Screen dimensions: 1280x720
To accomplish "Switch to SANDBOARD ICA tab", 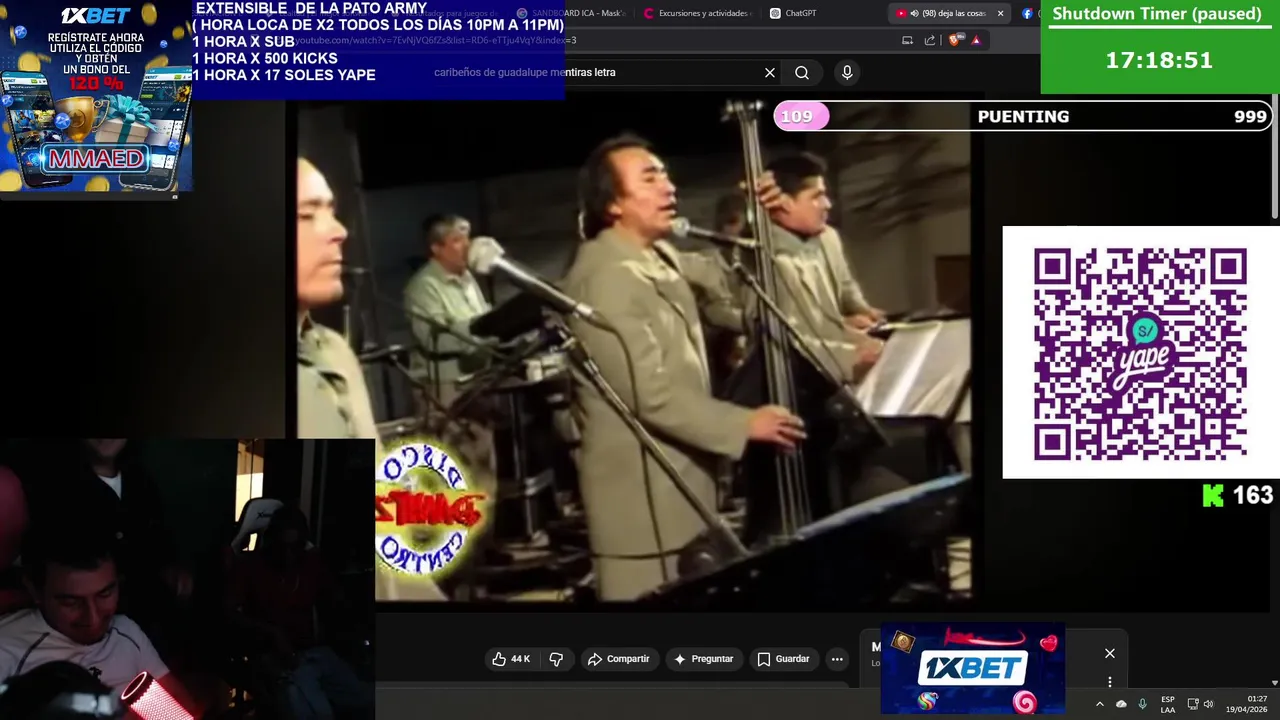I will (572, 13).
